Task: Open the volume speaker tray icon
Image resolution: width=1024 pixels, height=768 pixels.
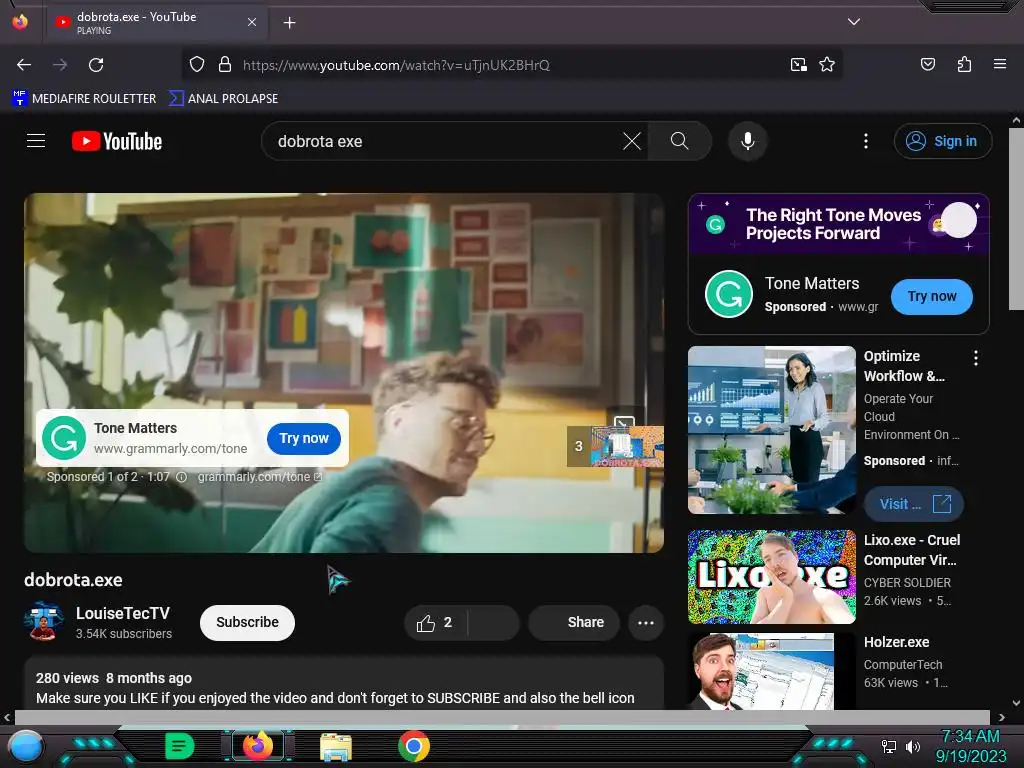Action: point(913,746)
